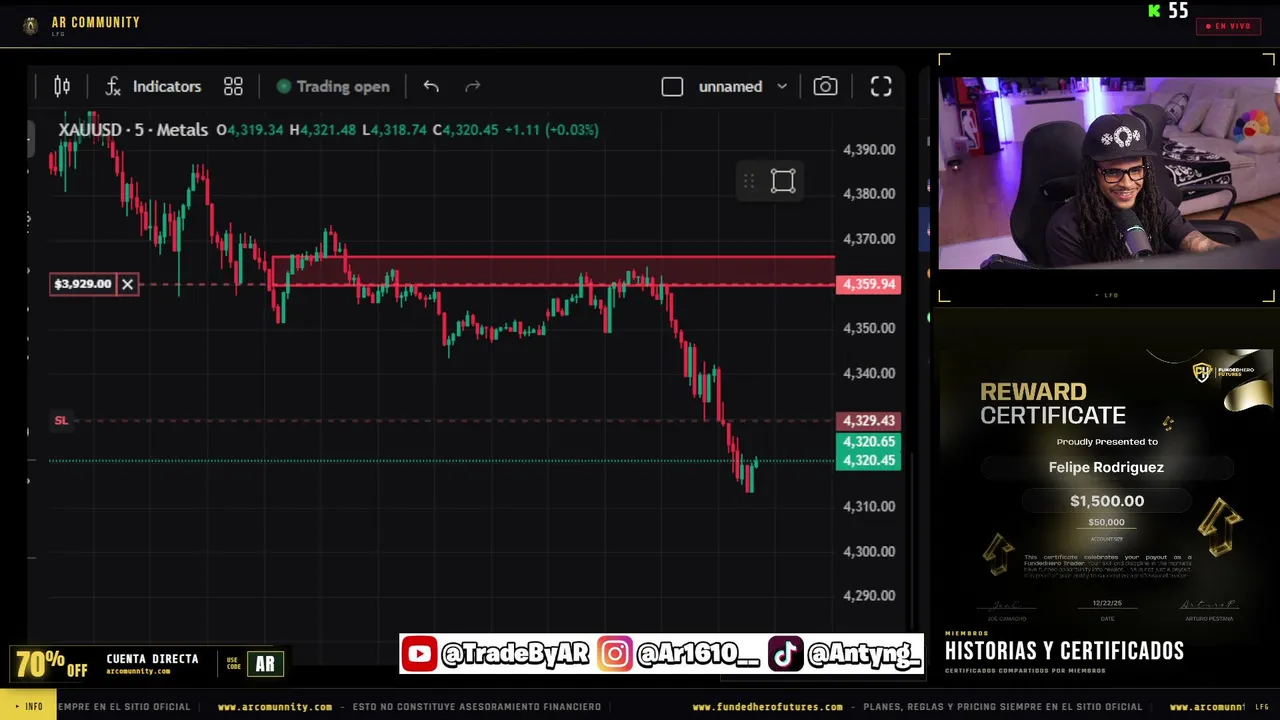This screenshot has height=720, width=1280.
Task: Select the SL stop-loss marker
Action: [x=61, y=421]
